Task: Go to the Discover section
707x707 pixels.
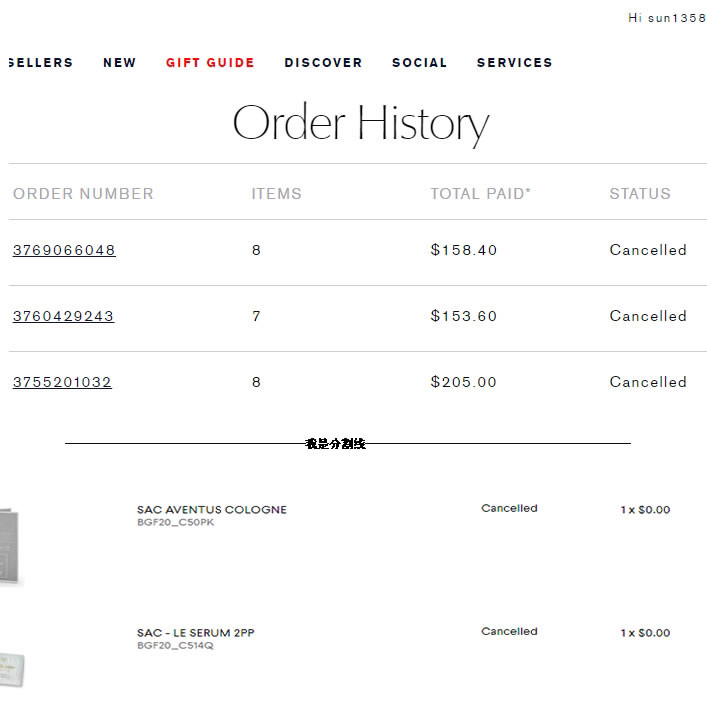Action: point(323,62)
